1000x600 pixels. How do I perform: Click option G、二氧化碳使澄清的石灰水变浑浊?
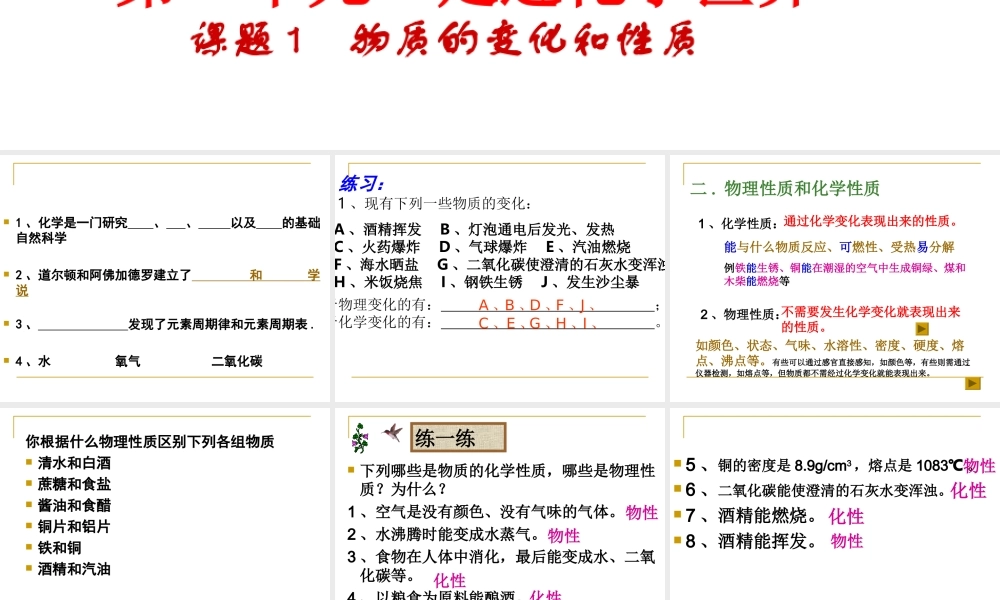551,264
